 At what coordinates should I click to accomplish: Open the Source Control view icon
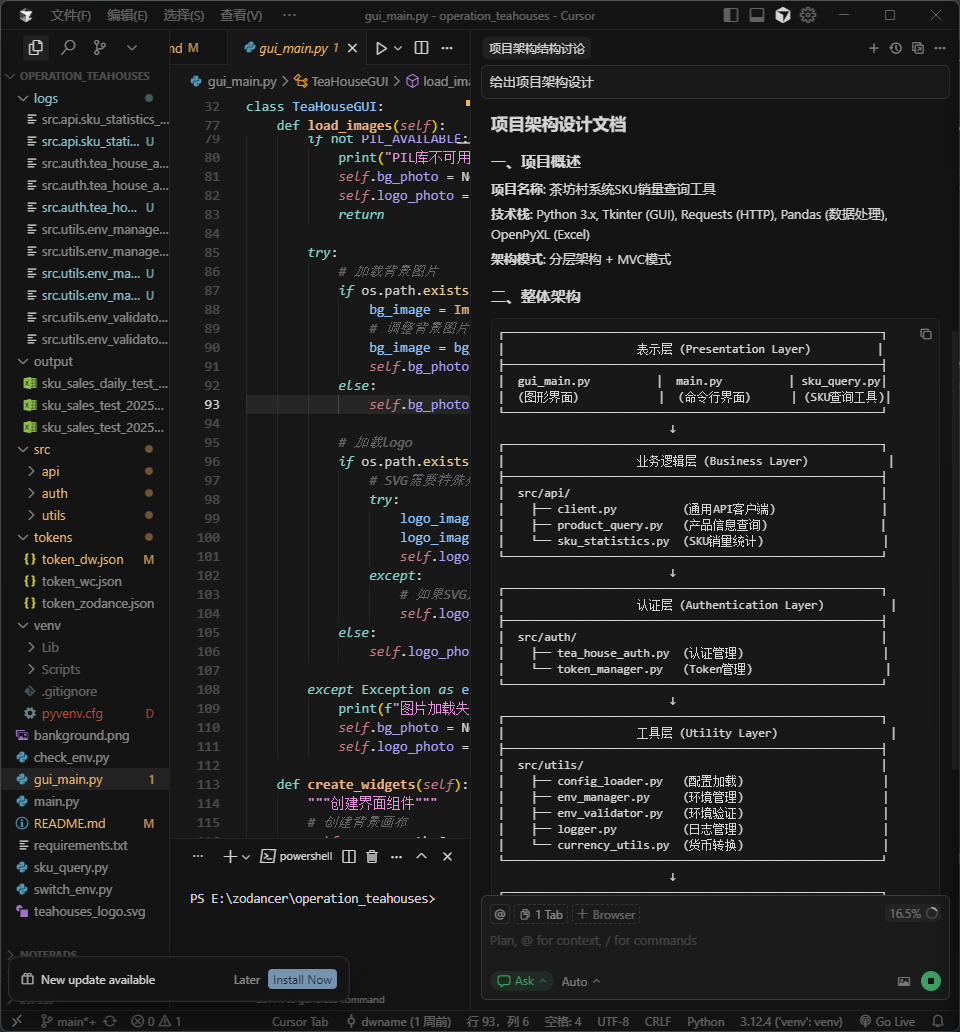[100, 47]
